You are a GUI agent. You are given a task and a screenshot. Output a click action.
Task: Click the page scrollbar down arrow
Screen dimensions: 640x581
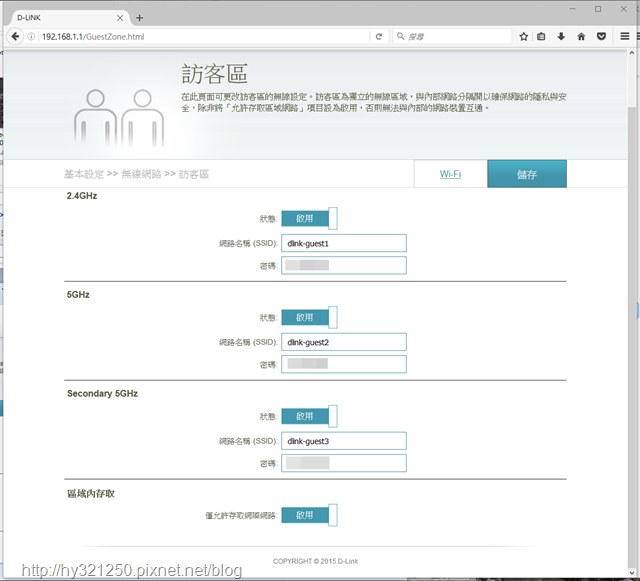click(632, 573)
